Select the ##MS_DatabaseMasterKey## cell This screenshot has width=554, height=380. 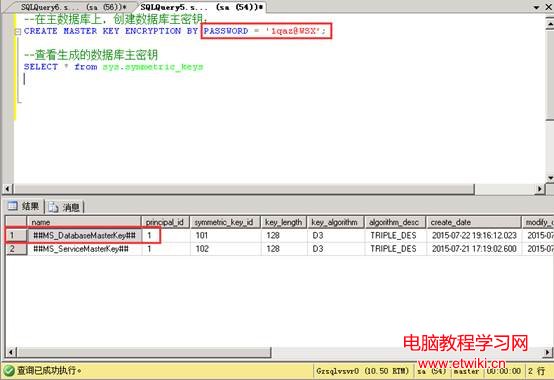(84, 235)
